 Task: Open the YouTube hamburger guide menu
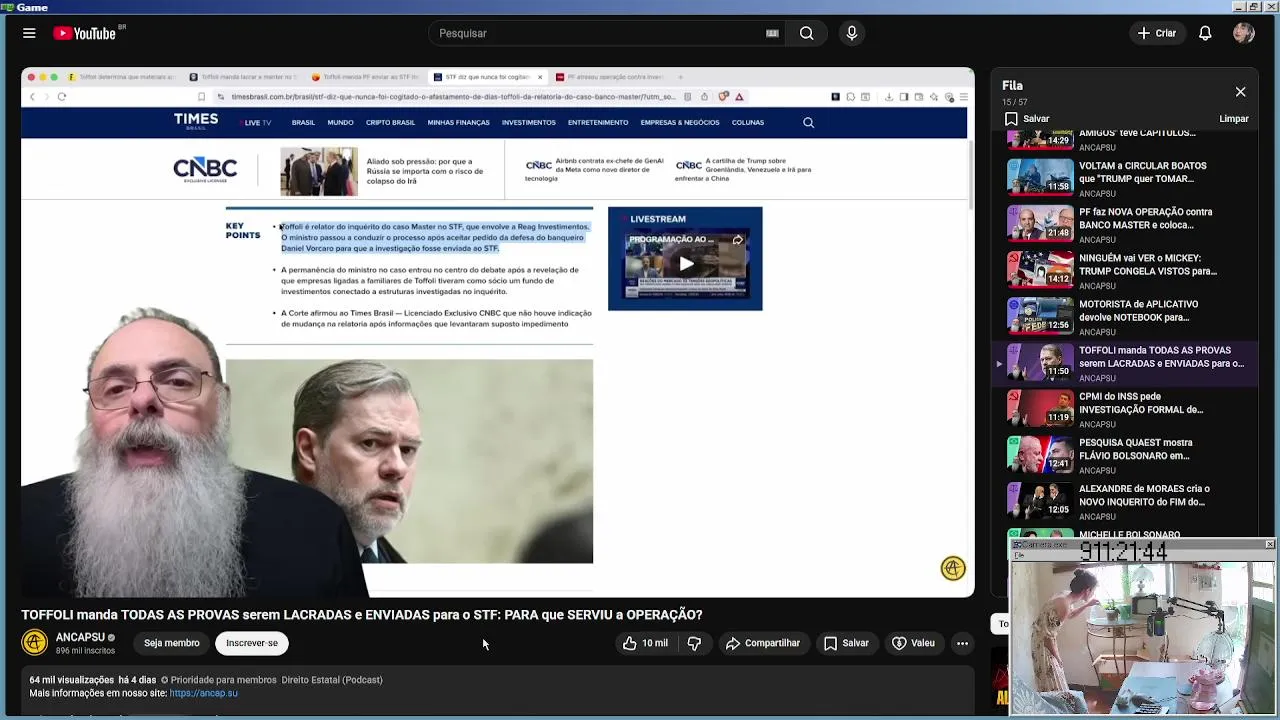point(29,33)
